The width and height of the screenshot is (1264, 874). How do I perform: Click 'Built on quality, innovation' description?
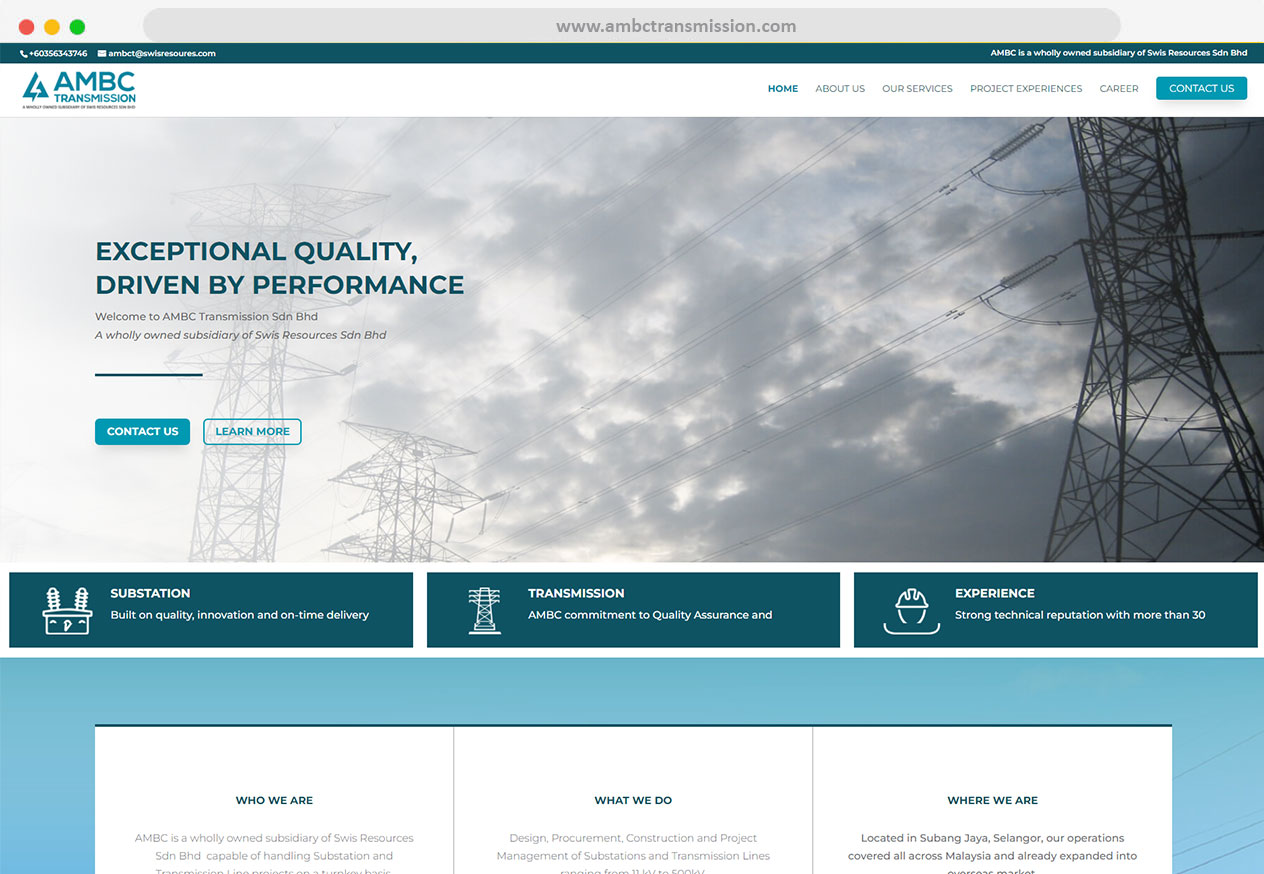click(240, 615)
